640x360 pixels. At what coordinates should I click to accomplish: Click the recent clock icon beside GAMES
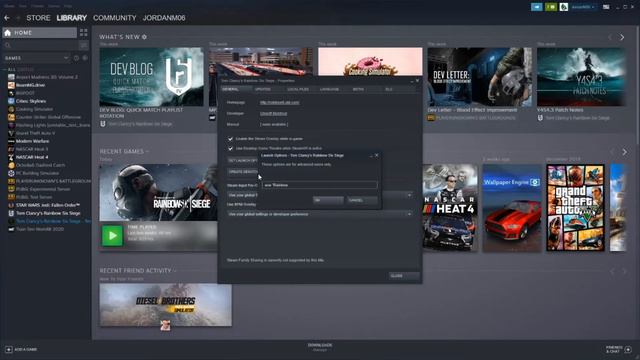point(76,58)
